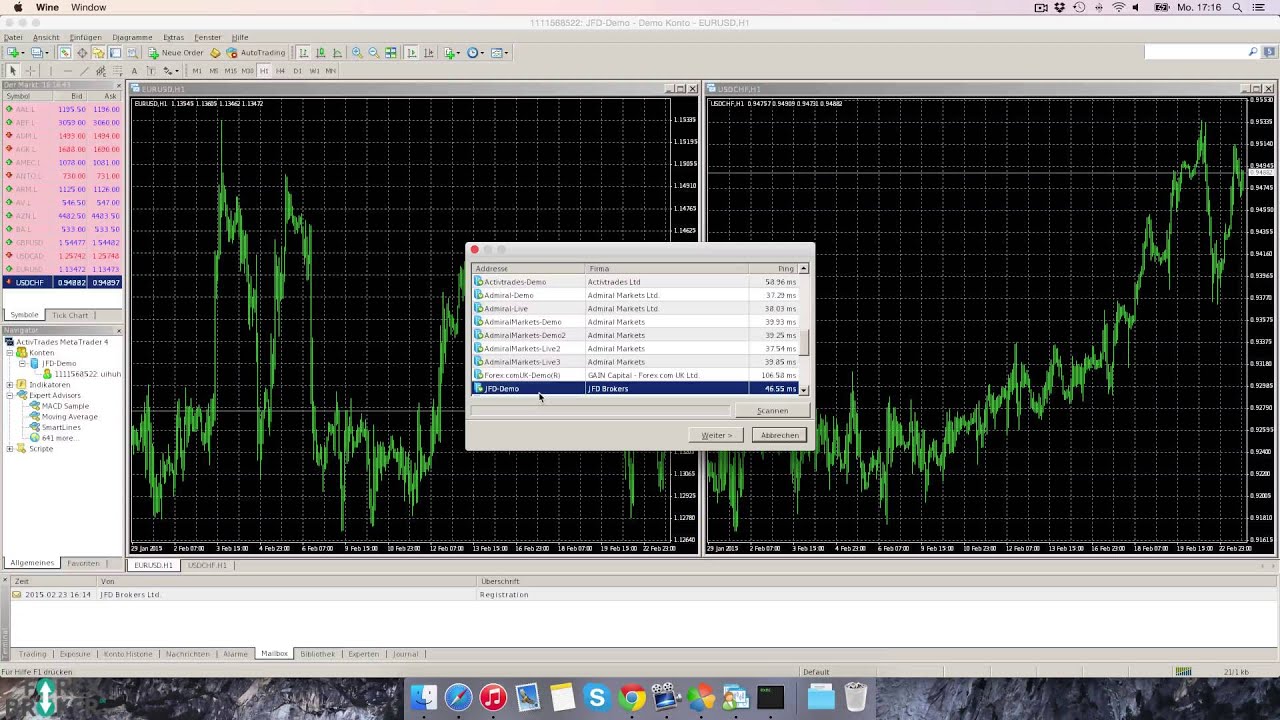Expand the Scripte tree node
The height and width of the screenshot is (720, 1280).
pos(10,449)
